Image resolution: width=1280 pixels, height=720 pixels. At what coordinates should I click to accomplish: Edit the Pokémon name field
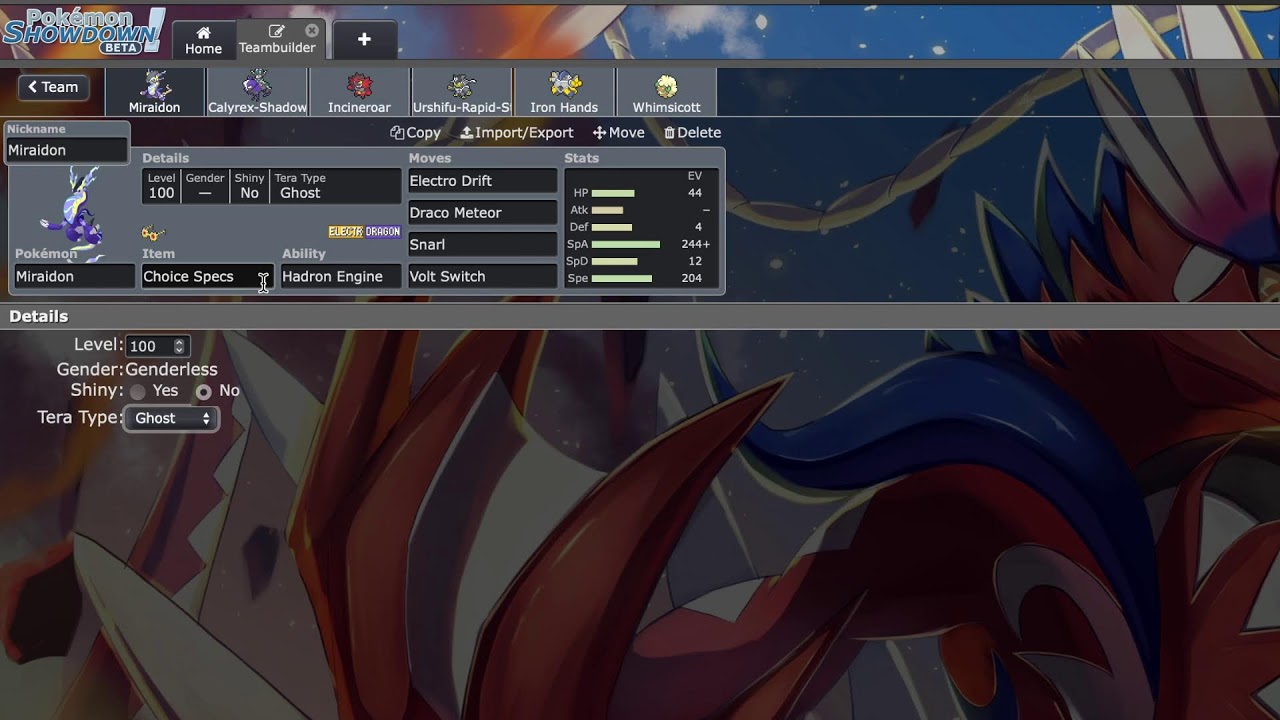[x=74, y=276]
